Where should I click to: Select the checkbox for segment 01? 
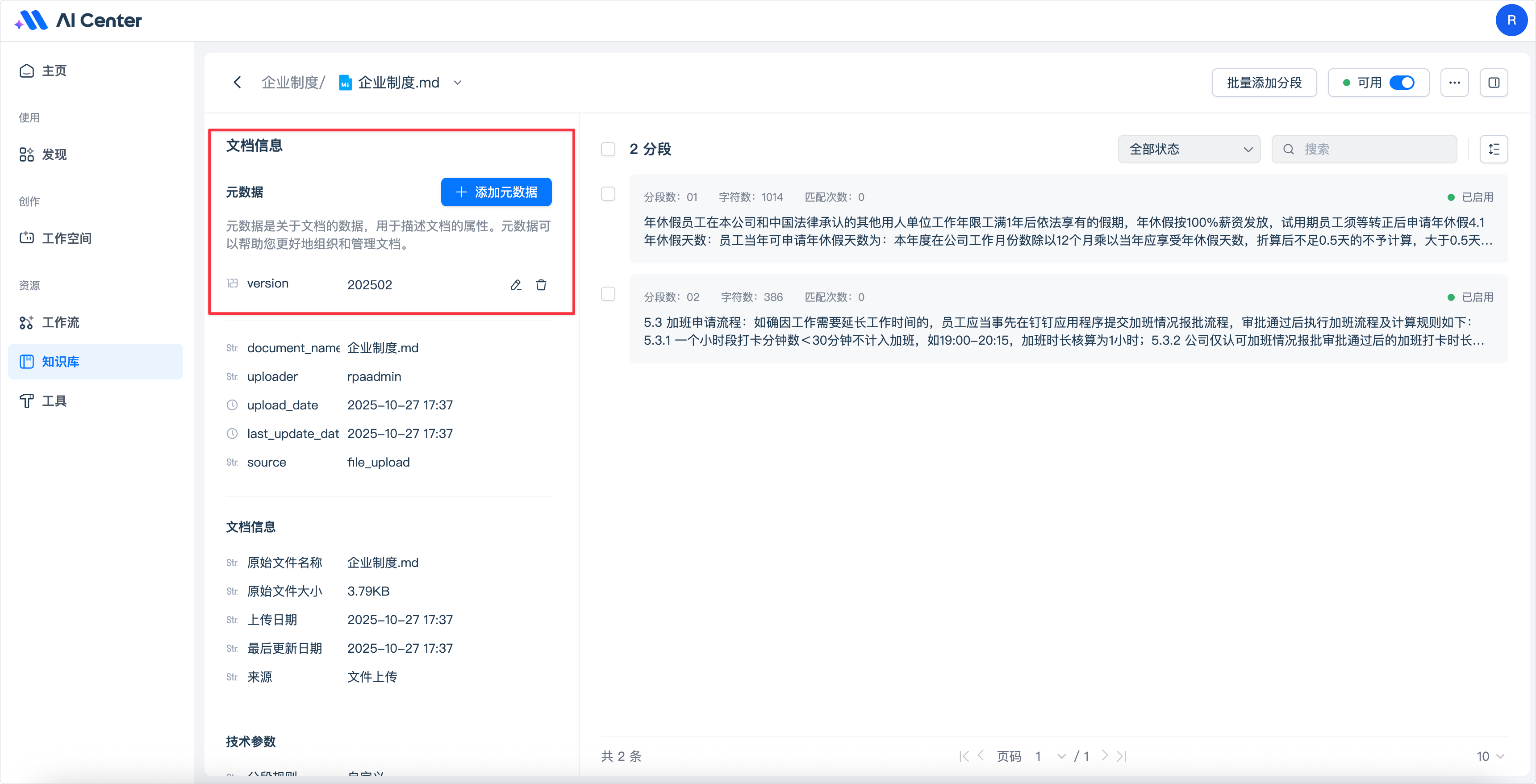[608, 194]
